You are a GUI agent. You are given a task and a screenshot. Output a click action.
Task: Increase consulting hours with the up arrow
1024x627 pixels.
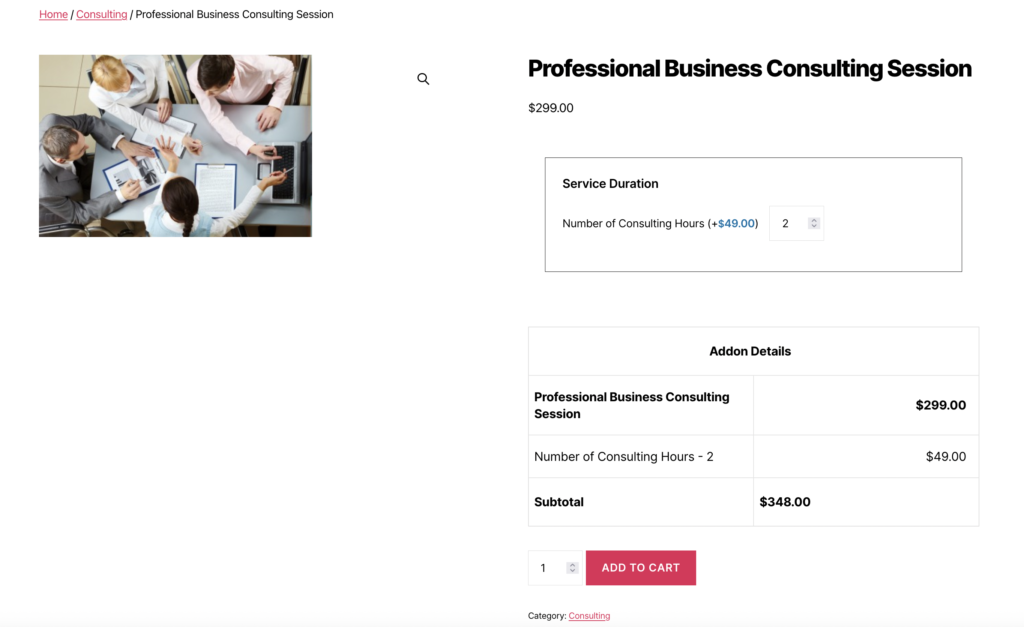pos(814,220)
